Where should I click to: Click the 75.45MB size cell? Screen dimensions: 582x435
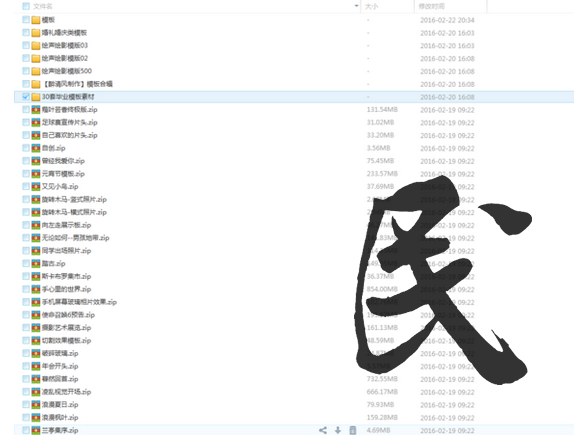[380, 161]
